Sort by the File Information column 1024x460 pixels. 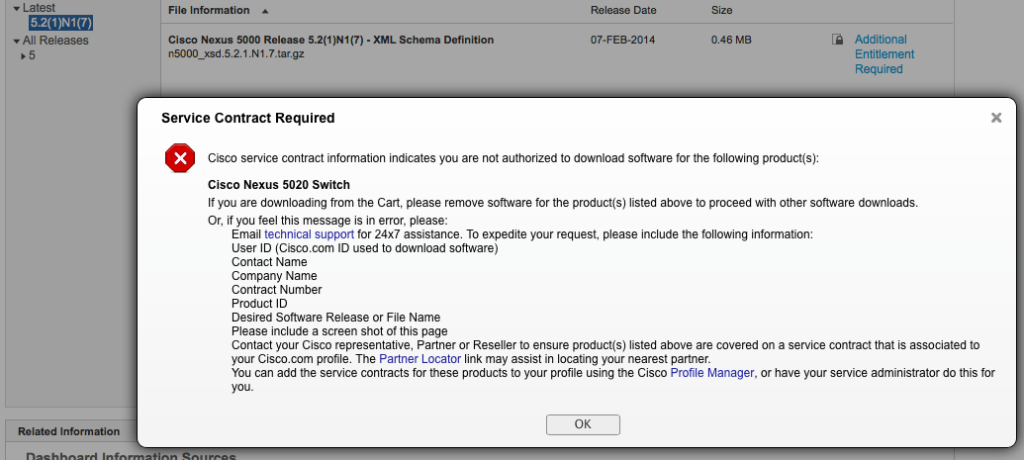(209, 10)
